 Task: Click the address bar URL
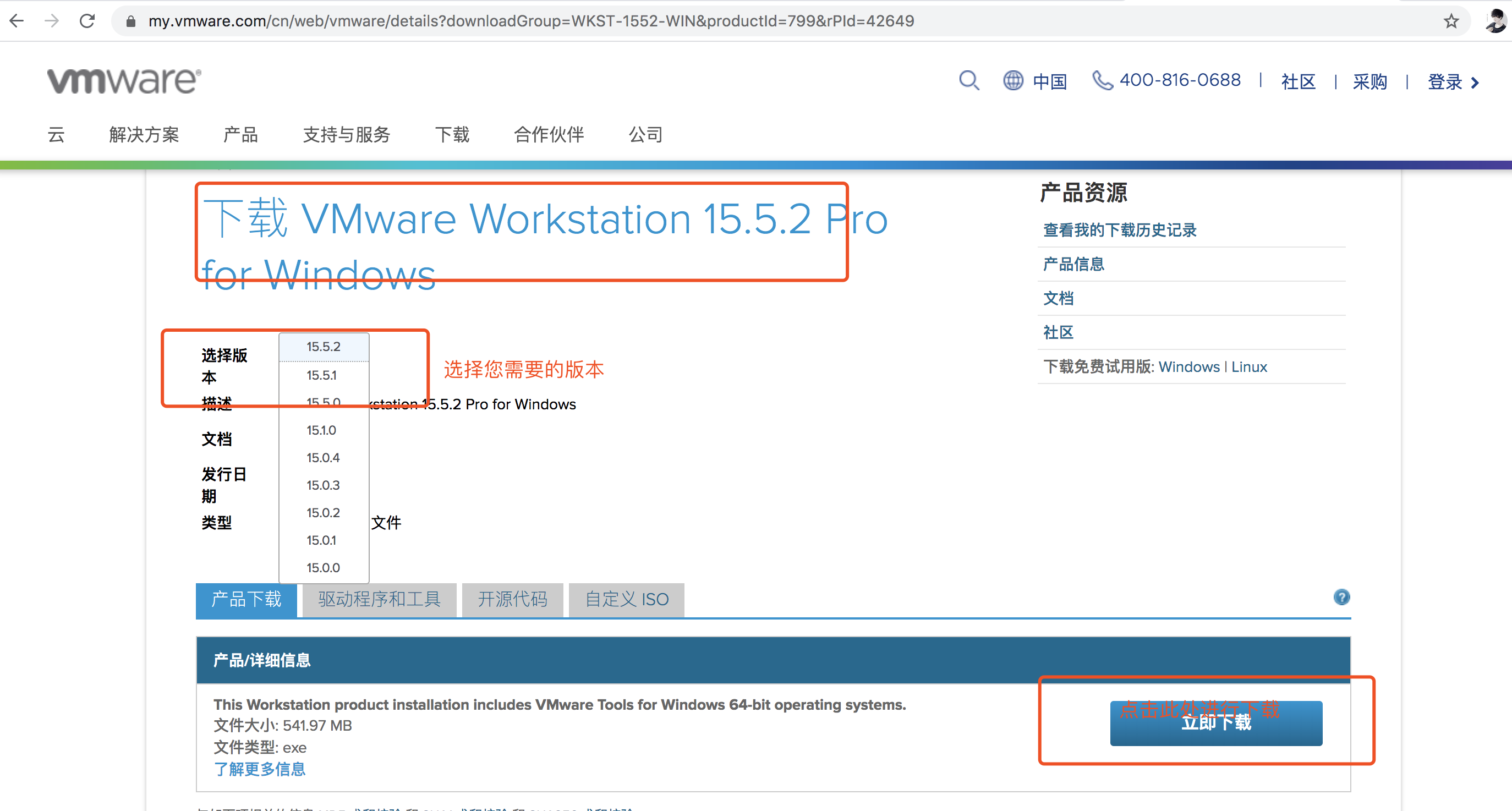click(530, 21)
